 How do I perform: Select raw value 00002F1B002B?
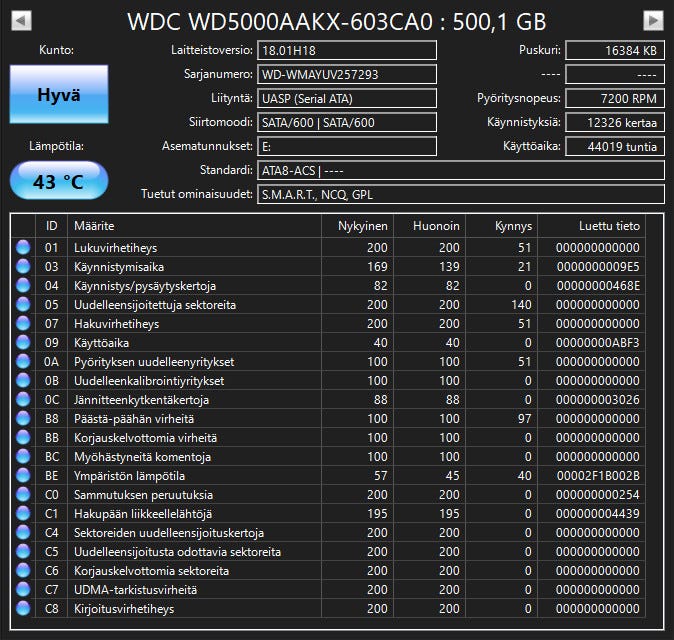(598, 476)
